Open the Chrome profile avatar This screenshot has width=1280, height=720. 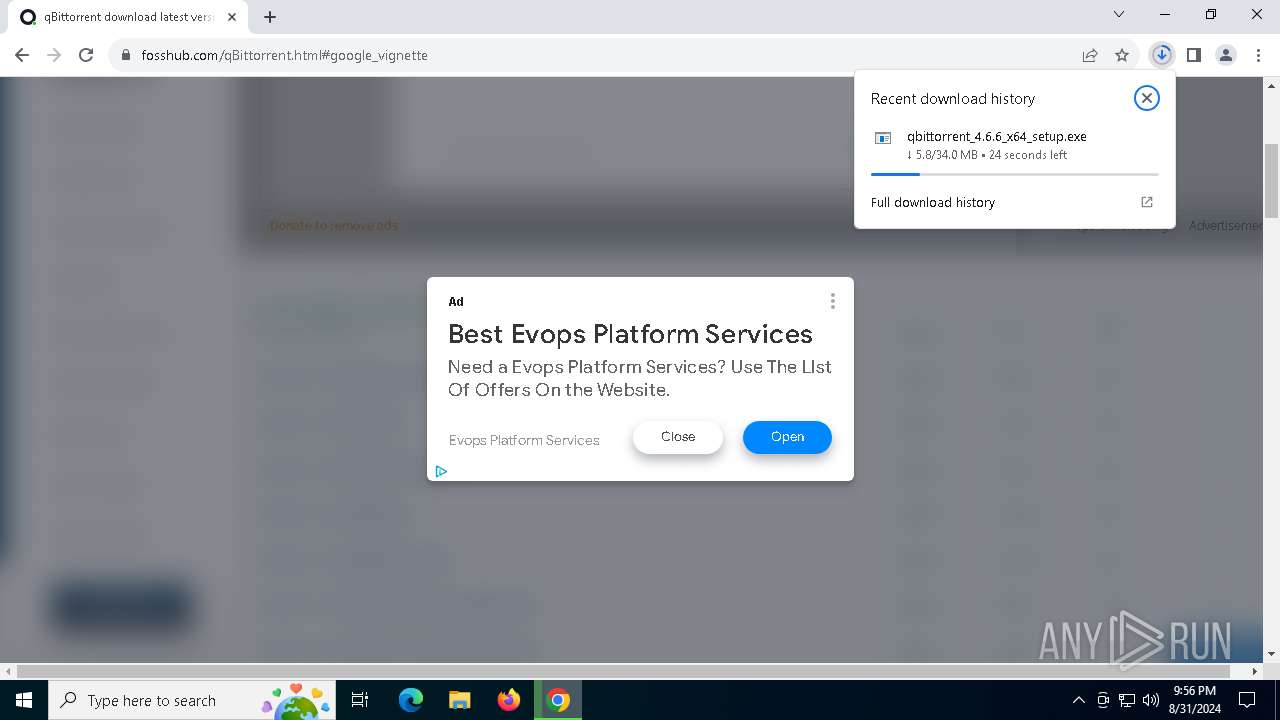point(1226,55)
